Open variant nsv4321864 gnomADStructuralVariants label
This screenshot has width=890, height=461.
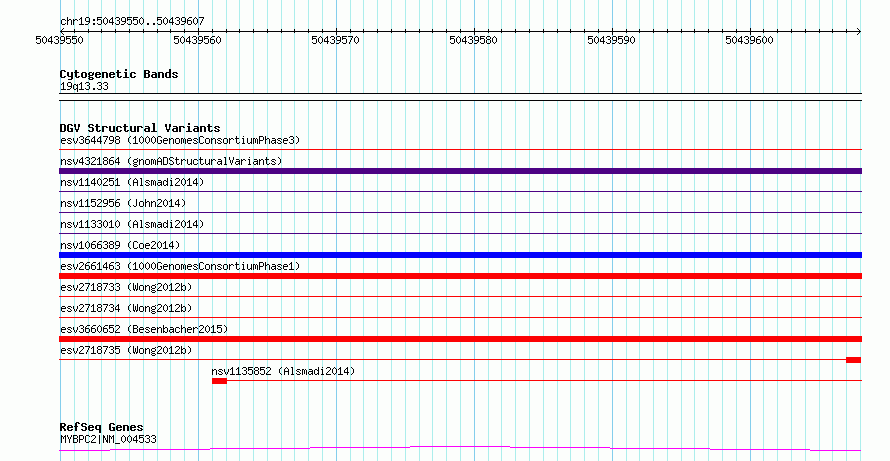point(171,161)
